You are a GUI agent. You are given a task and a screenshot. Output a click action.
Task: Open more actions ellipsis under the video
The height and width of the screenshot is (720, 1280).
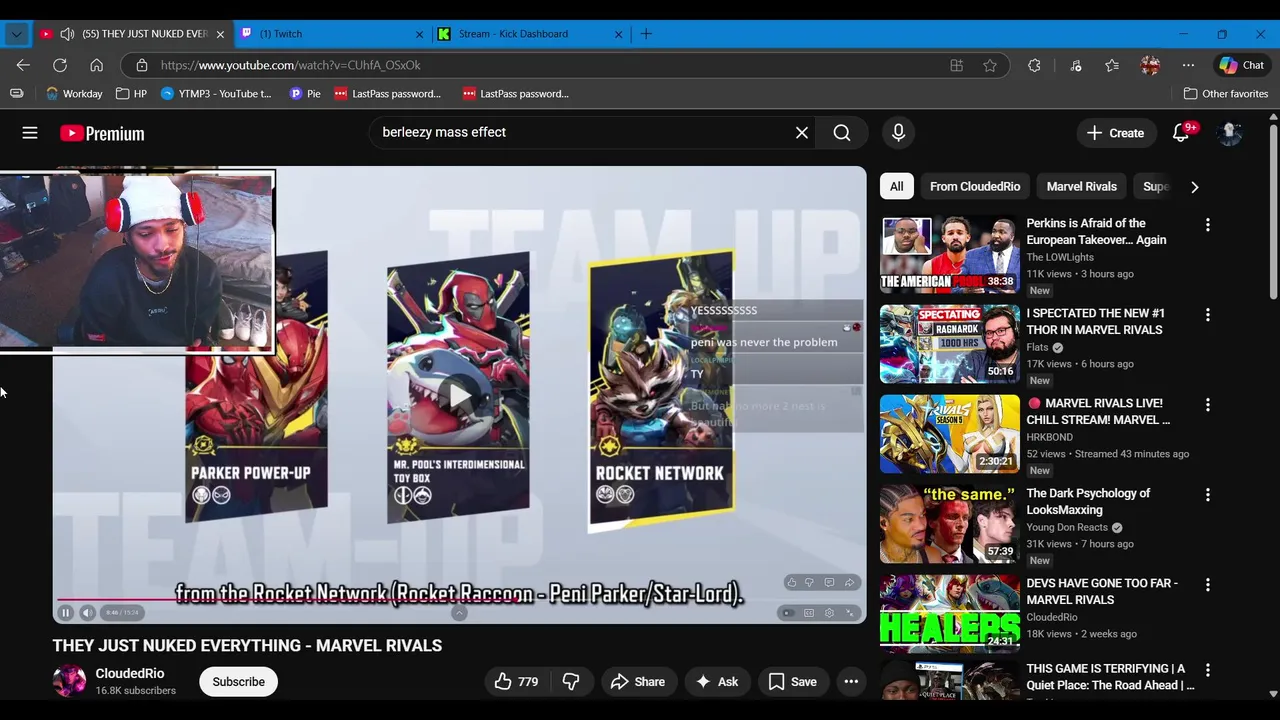pyautogui.click(x=851, y=682)
